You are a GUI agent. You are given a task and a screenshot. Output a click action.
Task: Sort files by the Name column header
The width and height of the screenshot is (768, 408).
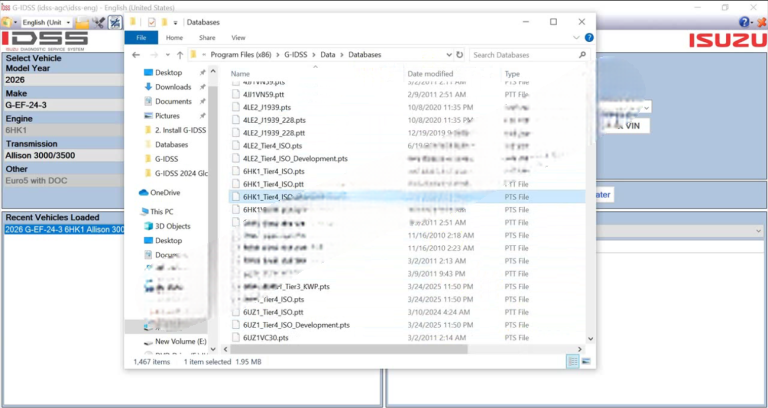[x=240, y=74]
